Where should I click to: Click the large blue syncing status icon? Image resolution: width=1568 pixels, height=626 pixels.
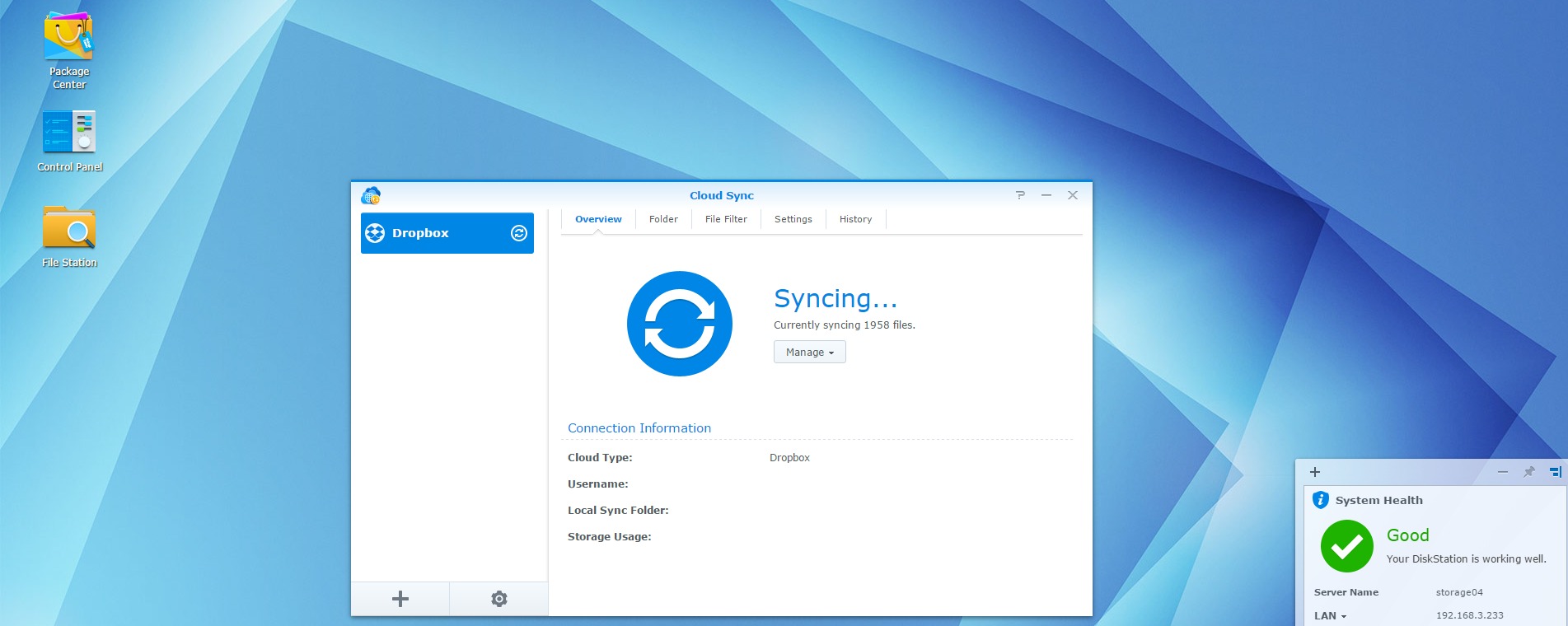tap(679, 324)
